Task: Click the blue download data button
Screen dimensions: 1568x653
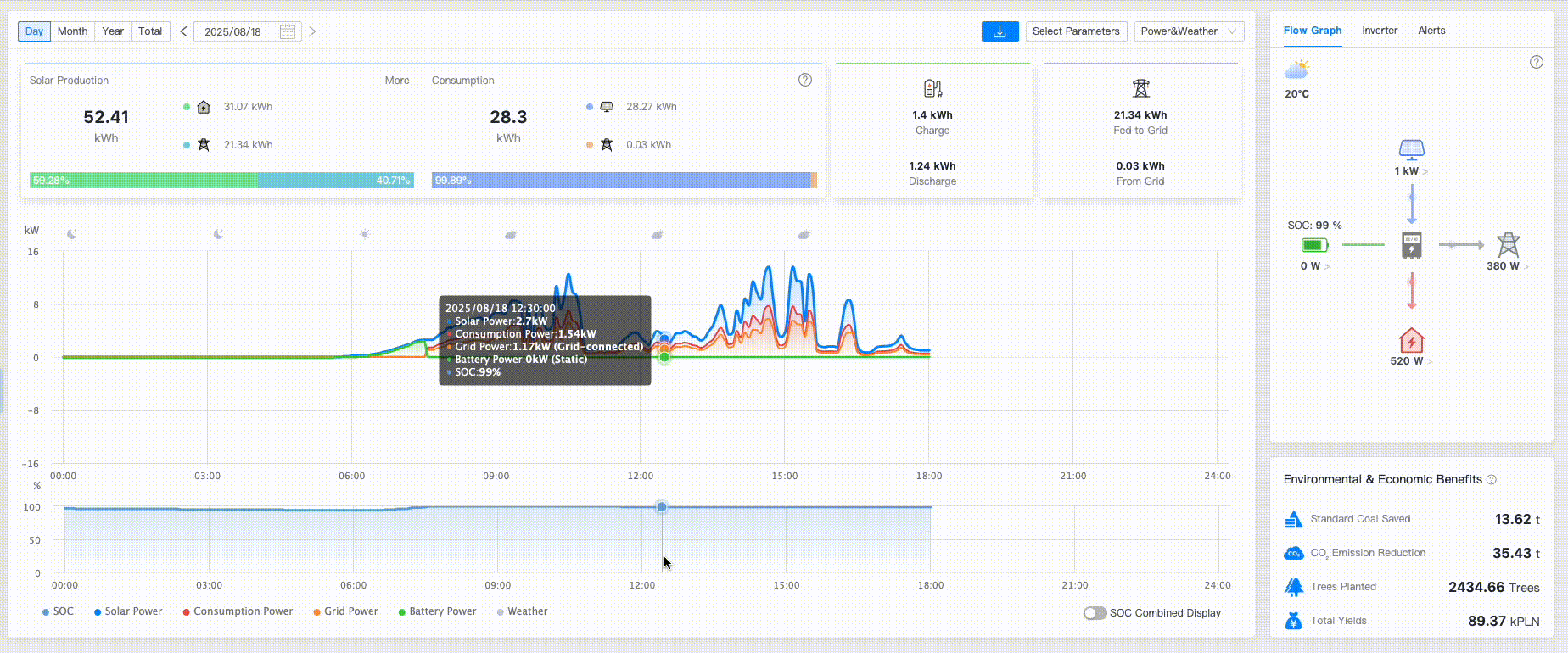Action: coord(1000,31)
